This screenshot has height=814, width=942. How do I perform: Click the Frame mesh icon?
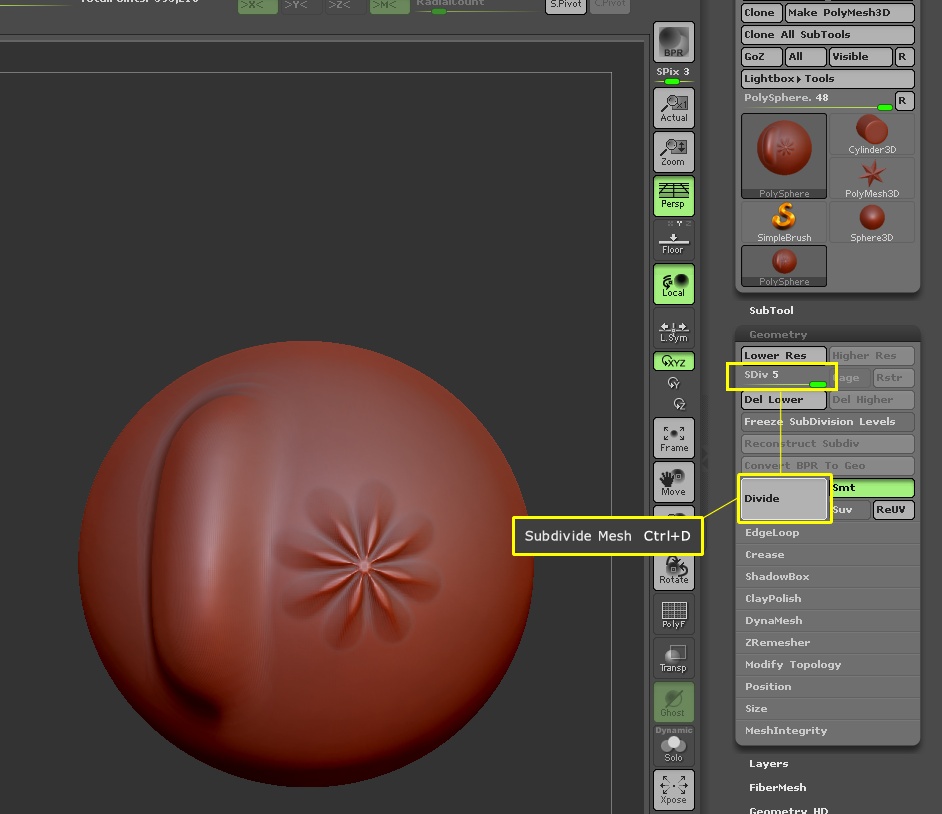[673, 438]
